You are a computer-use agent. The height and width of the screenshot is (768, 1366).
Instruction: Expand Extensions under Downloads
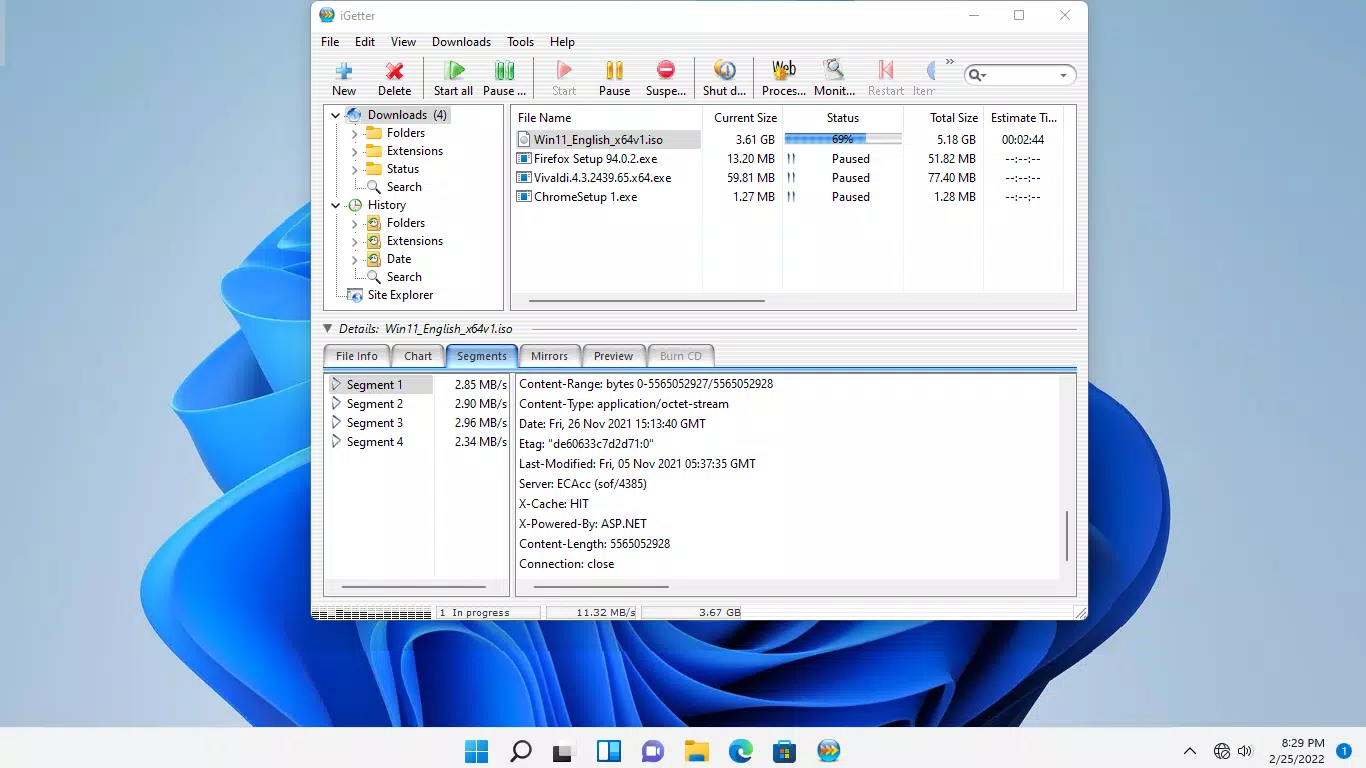354,151
